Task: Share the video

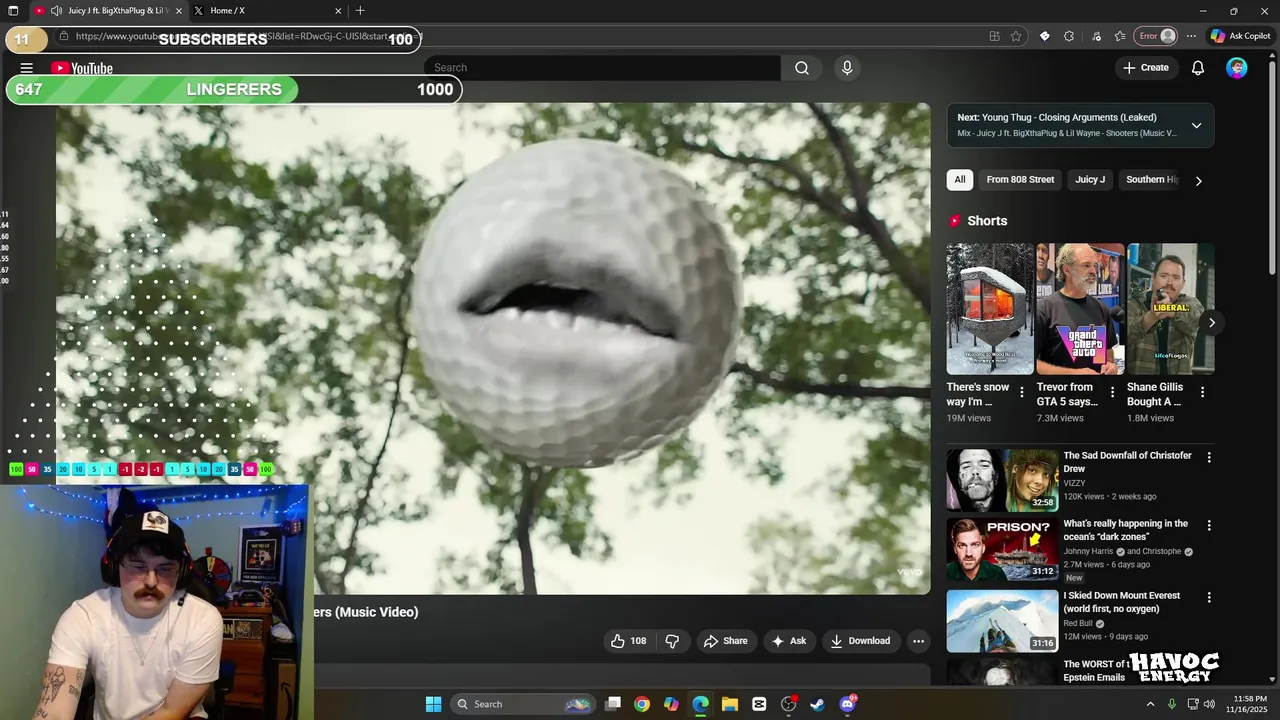Action: point(725,641)
